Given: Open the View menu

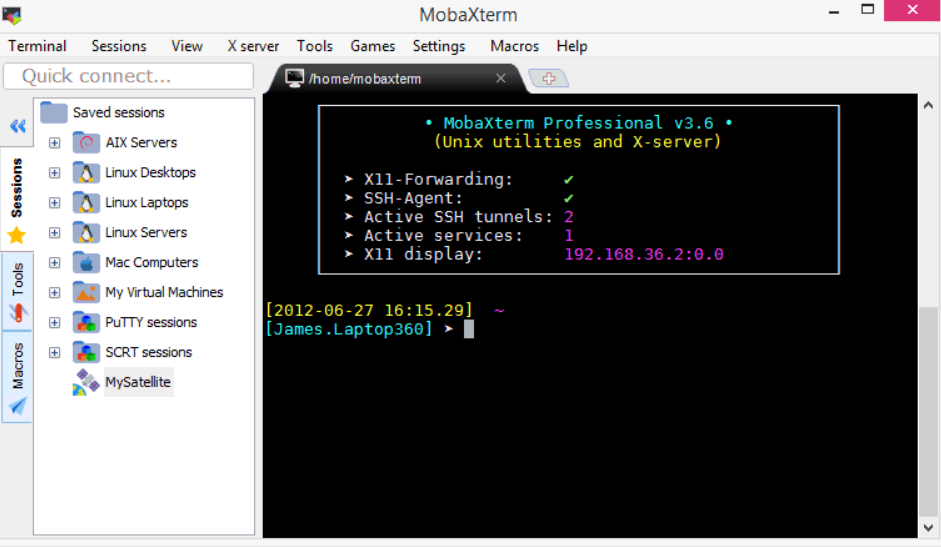Looking at the screenshot, I should coord(187,46).
